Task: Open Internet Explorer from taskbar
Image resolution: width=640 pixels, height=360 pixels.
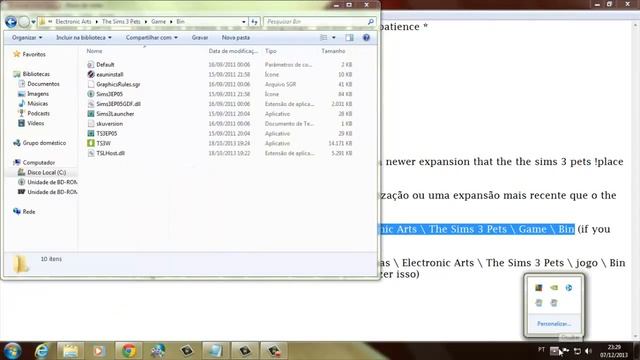Action: [42, 351]
